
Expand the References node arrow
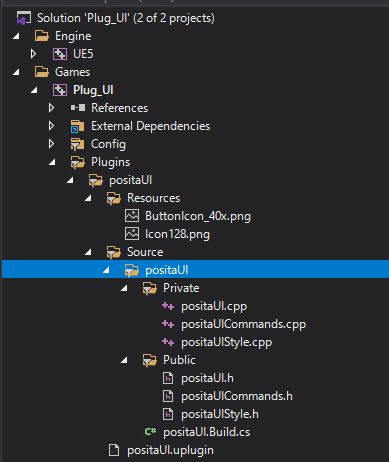click(x=51, y=108)
